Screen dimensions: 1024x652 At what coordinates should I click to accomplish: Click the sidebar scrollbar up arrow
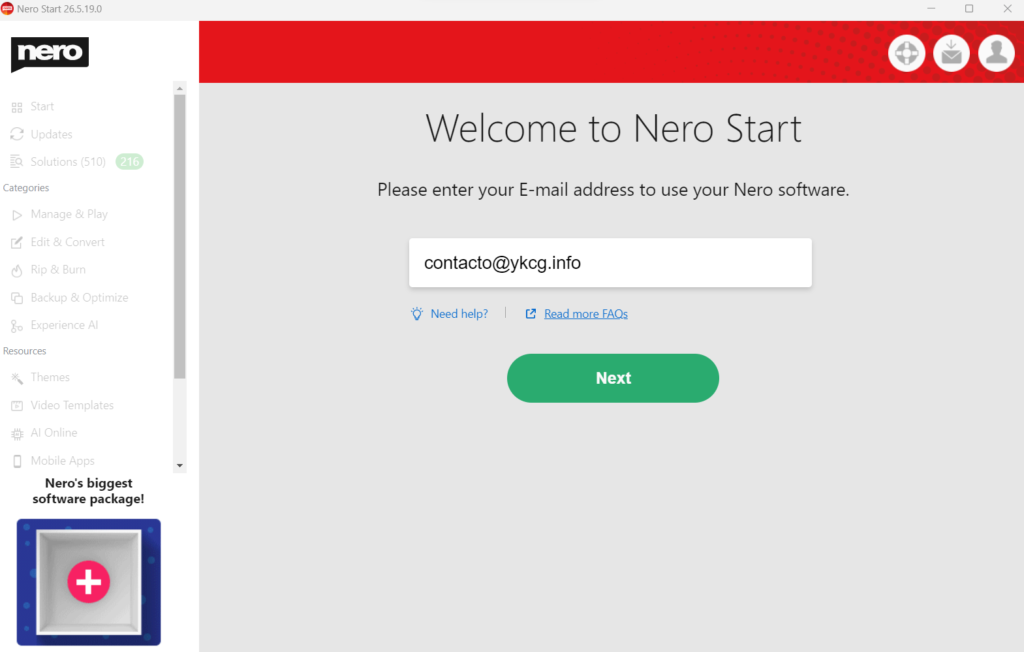180,88
